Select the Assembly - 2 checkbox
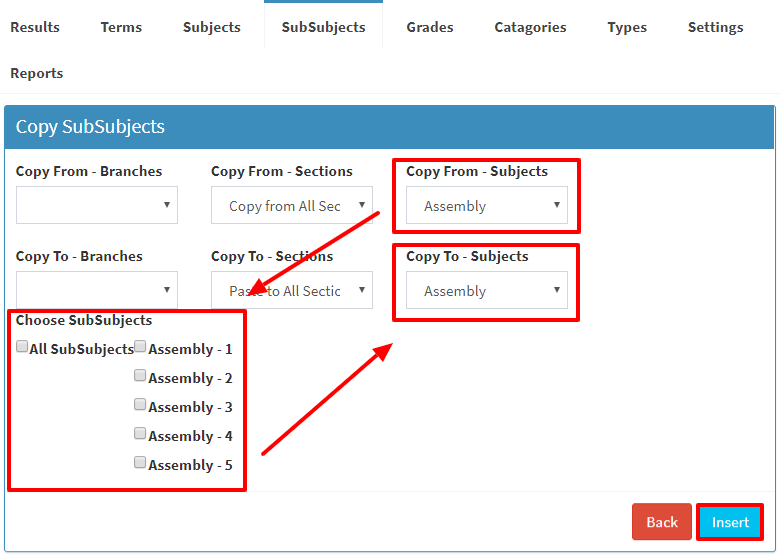The height and width of the screenshot is (557, 781). (140, 375)
